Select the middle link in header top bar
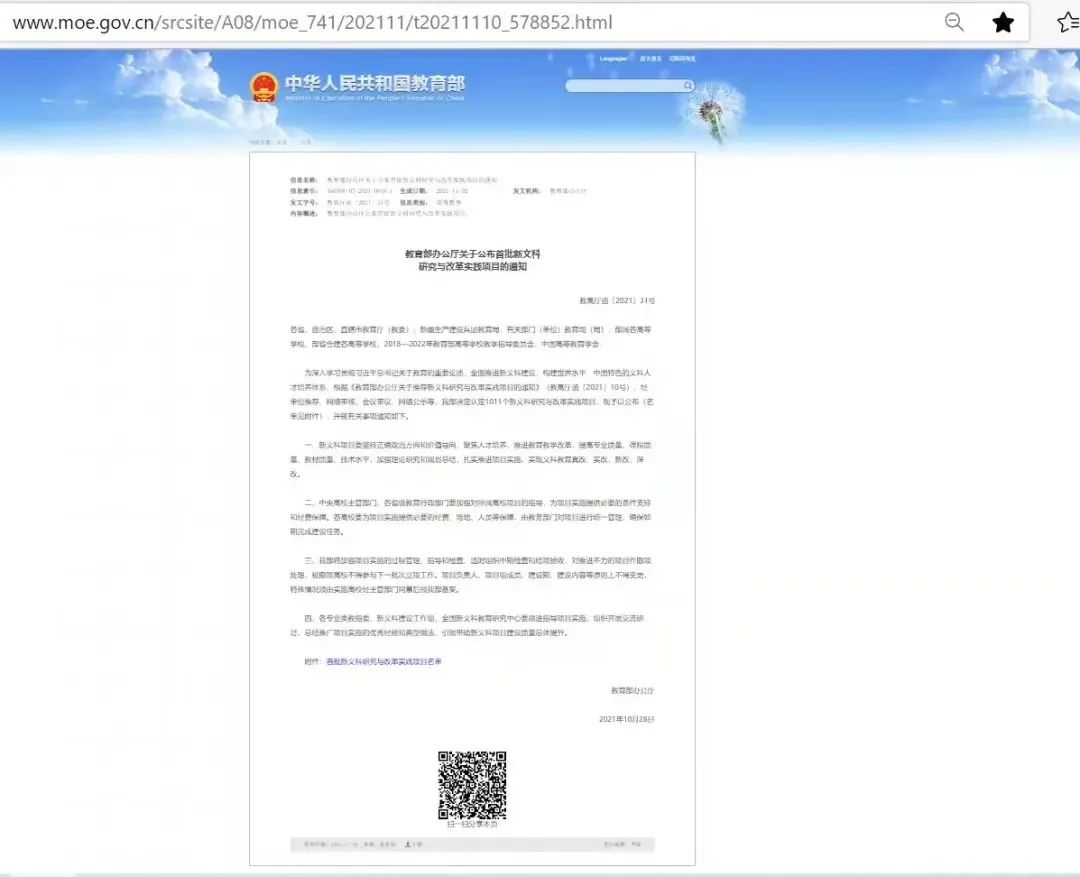The width and height of the screenshot is (1080, 877). [650, 59]
